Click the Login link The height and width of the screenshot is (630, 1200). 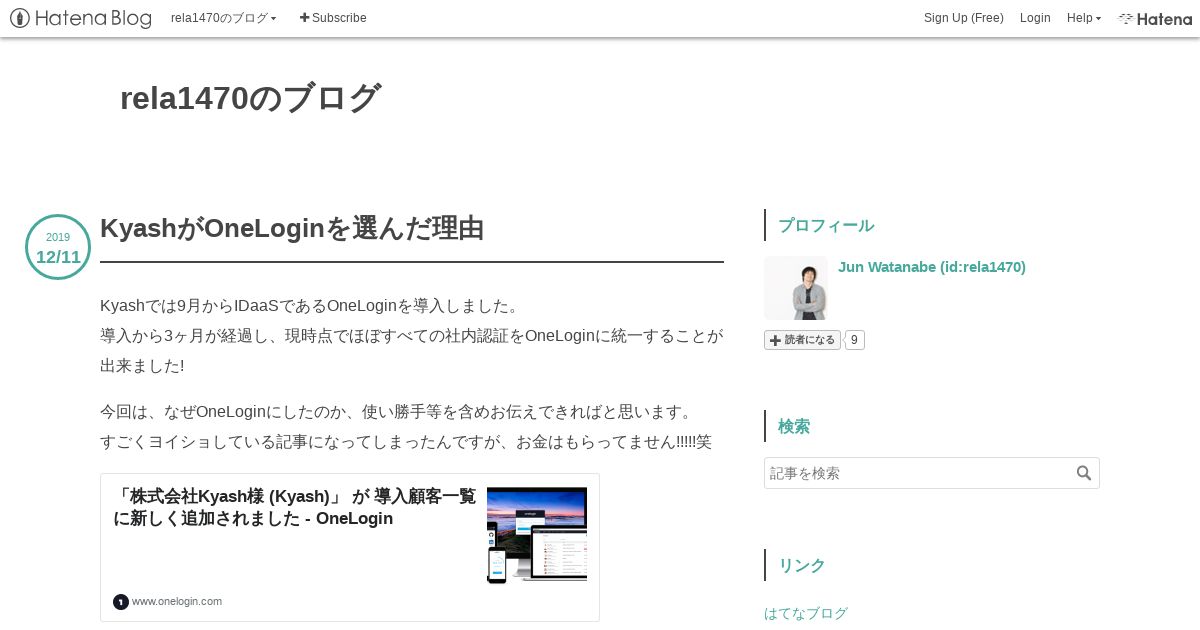click(1035, 18)
